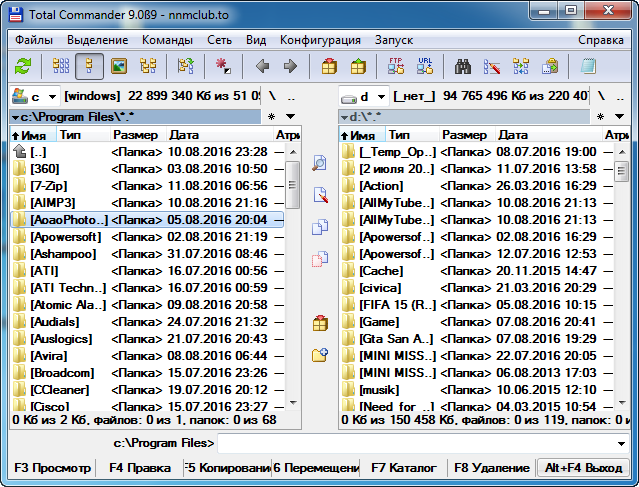Click Alt+F4 Выход button
Image resolution: width=639 pixels, height=487 pixels.
583,468
